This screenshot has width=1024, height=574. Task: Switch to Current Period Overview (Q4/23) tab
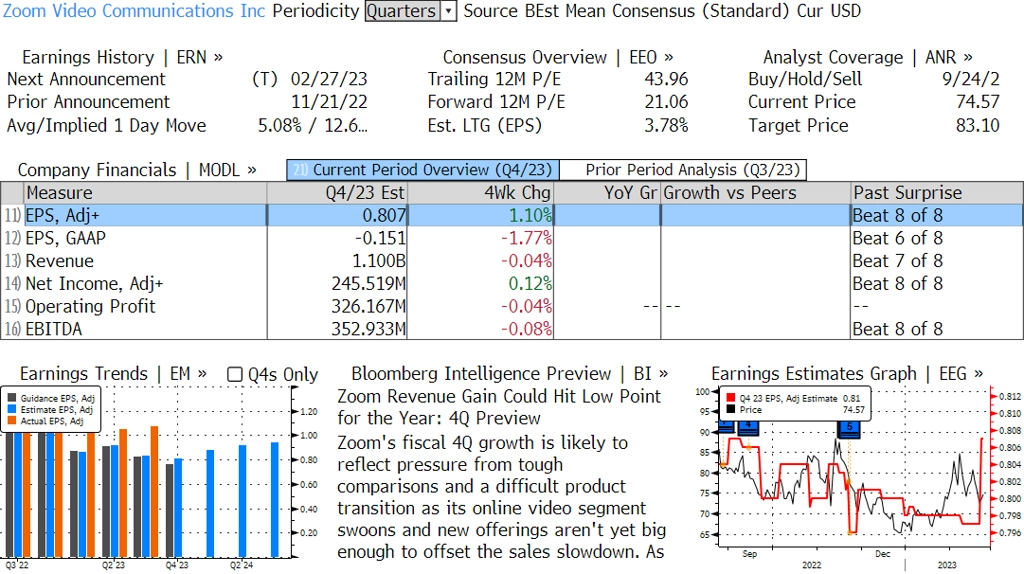coord(423,170)
